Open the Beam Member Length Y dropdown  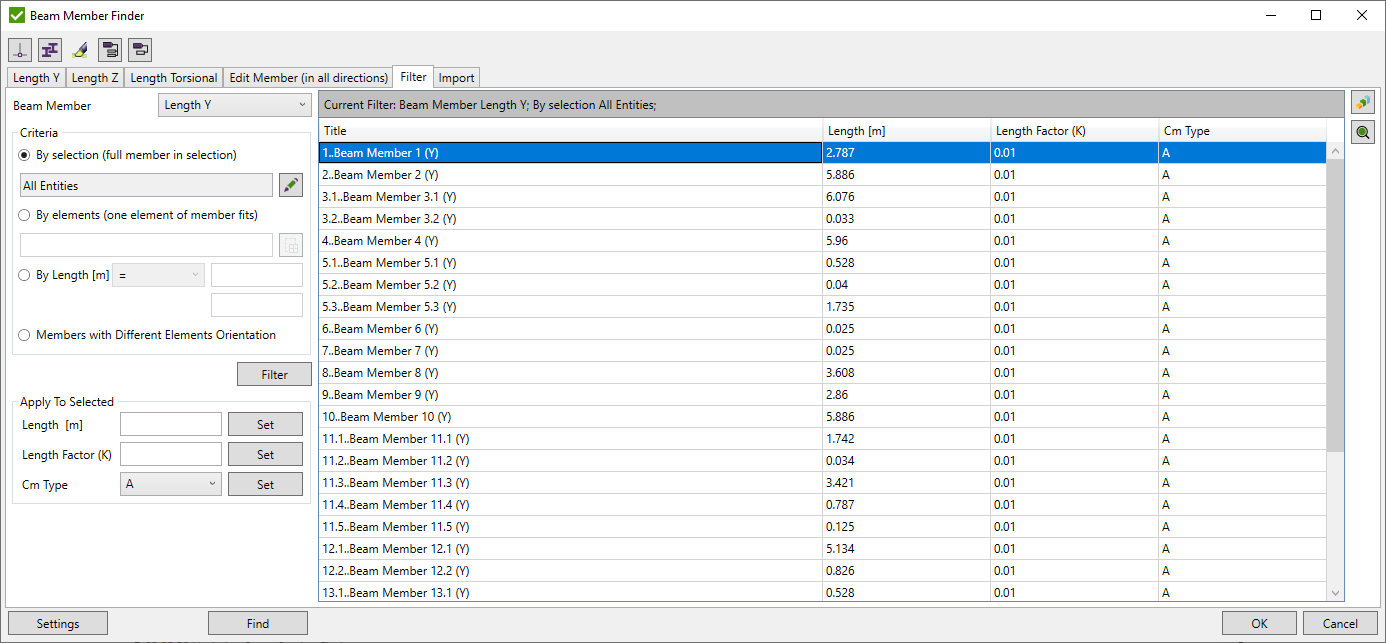(x=234, y=105)
